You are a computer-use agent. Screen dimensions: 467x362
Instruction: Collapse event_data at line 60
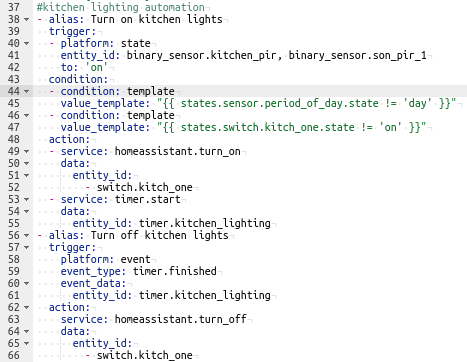tap(27, 283)
